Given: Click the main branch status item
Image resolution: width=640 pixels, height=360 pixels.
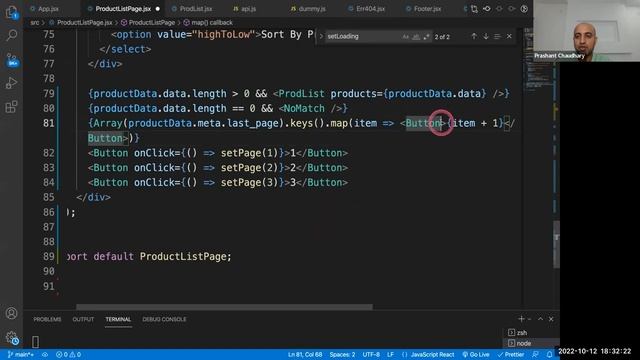Looking at the screenshot, I should point(20,354).
